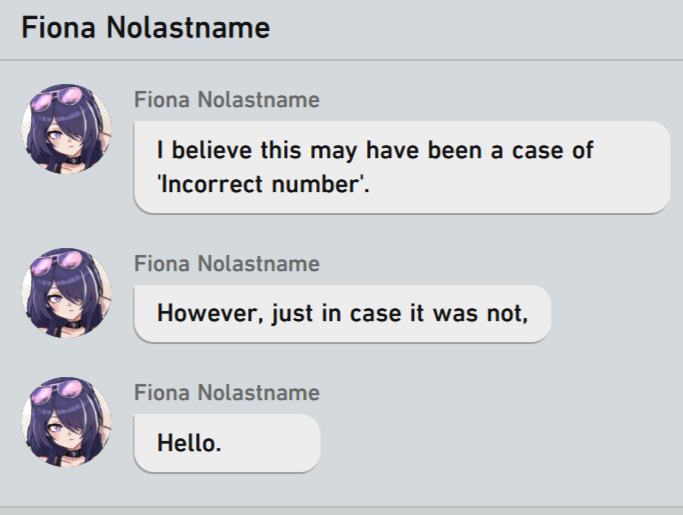
Task: Click the divider line below the 'Hello.' message
Action: [x=341, y=506]
